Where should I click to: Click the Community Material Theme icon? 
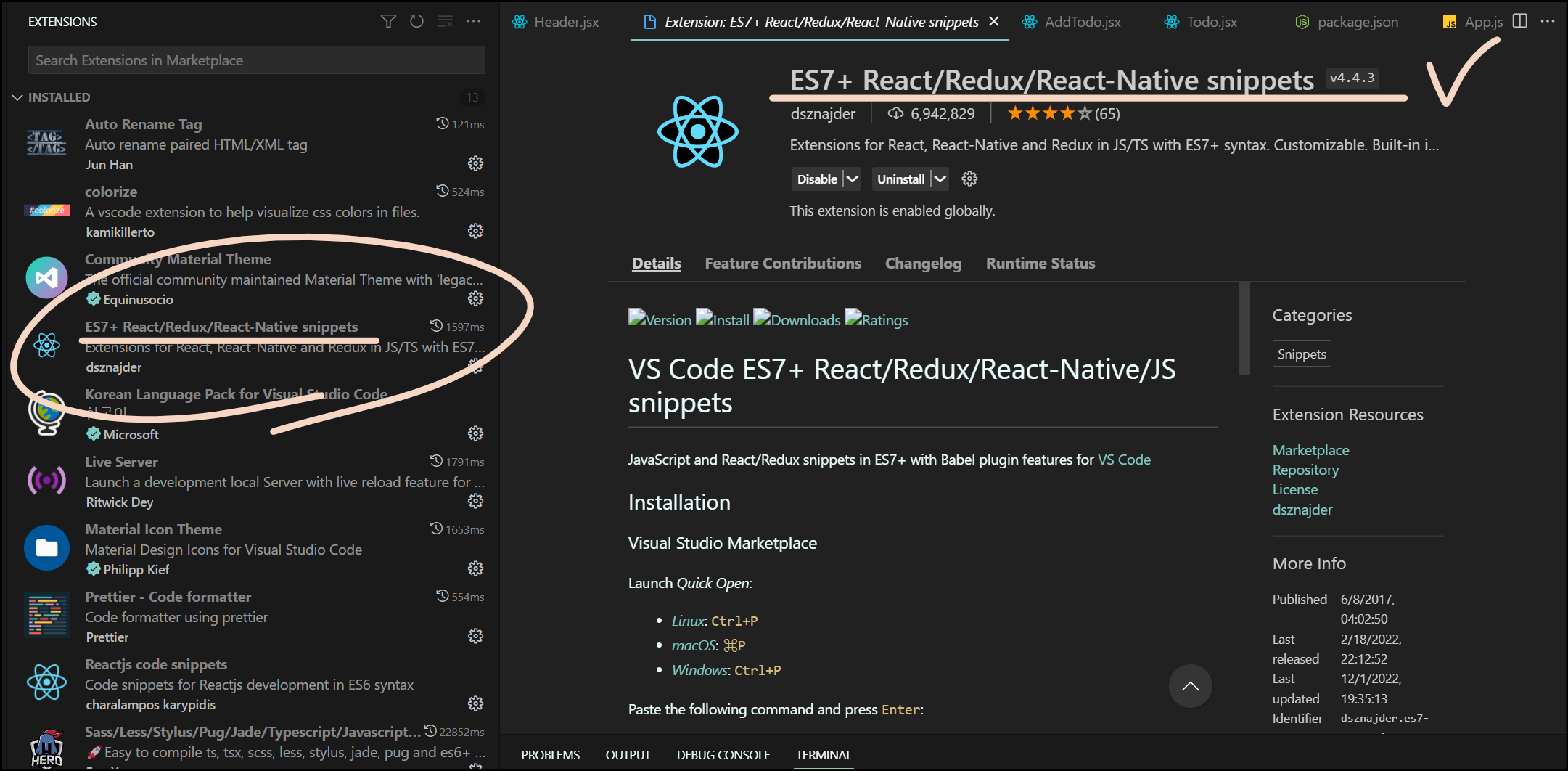(46, 277)
